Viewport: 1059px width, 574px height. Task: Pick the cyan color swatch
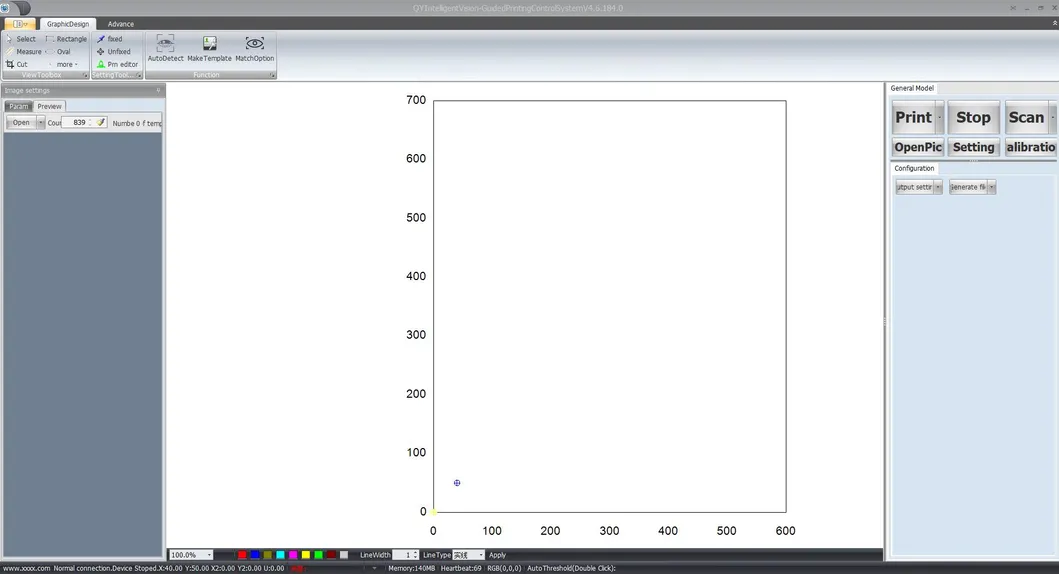[281, 555]
